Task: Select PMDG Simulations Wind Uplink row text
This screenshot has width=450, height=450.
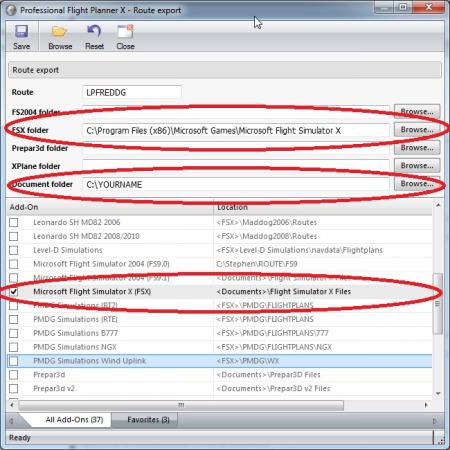Action: tap(90, 361)
